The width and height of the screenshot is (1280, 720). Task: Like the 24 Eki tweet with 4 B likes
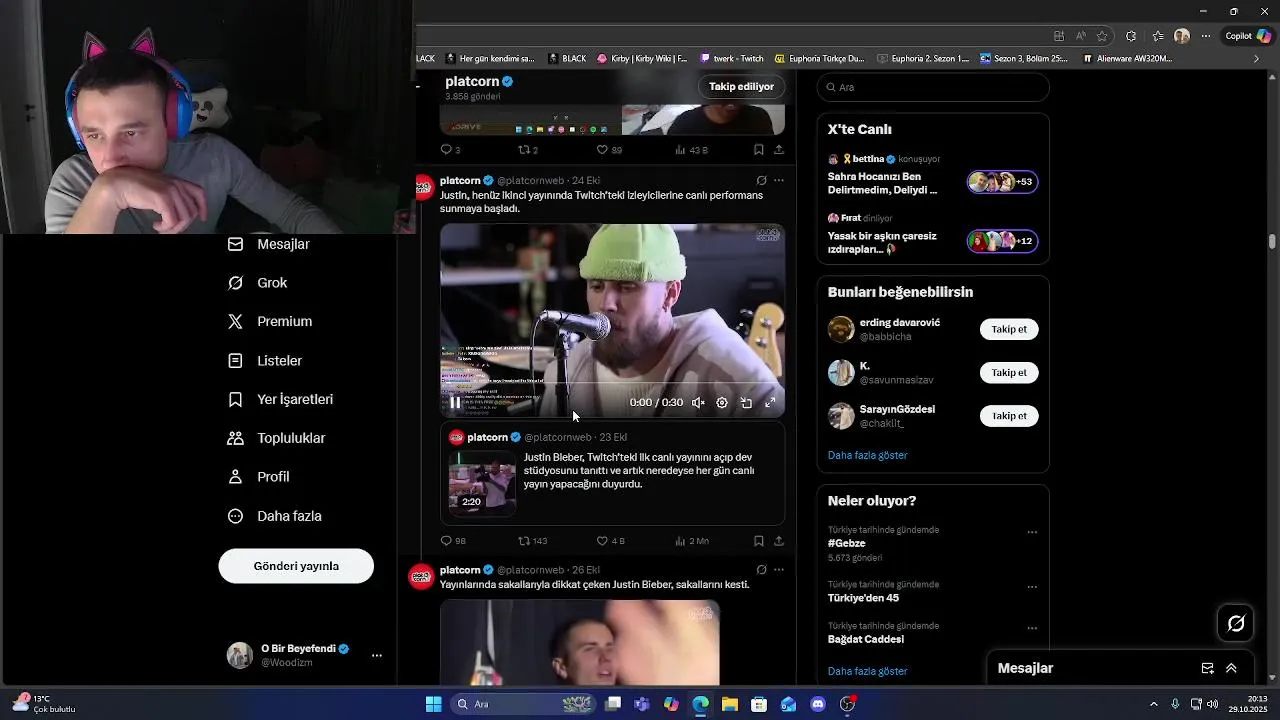click(x=610, y=541)
